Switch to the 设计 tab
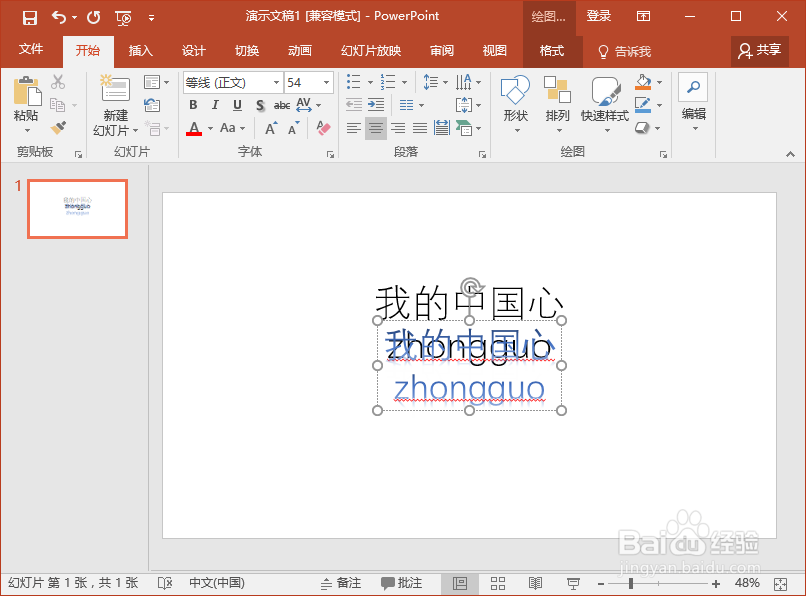 tap(194, 50)
